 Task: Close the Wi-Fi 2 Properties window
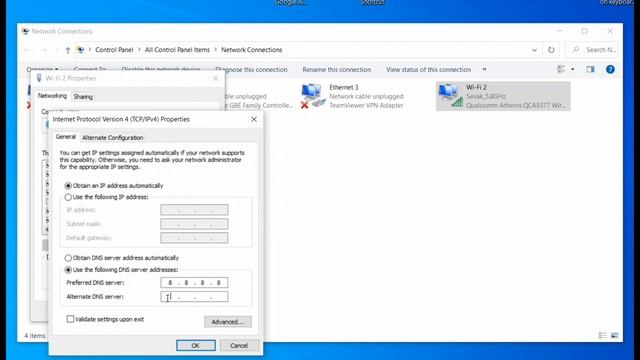tap(216, 78)
